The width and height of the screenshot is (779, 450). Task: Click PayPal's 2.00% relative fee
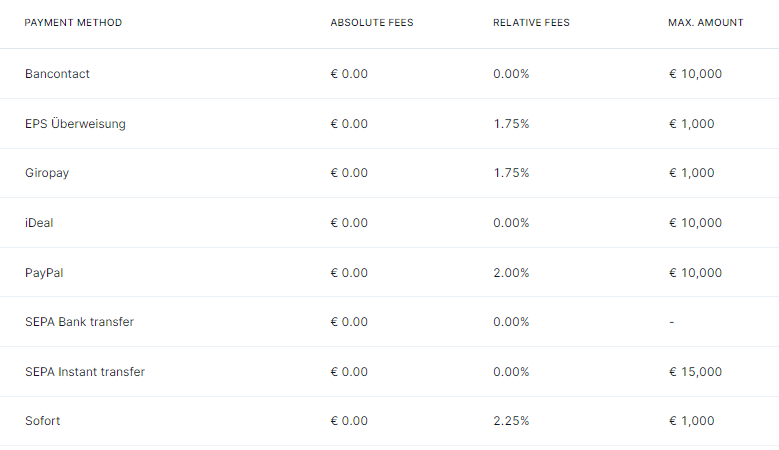click(x=511, y=273)
